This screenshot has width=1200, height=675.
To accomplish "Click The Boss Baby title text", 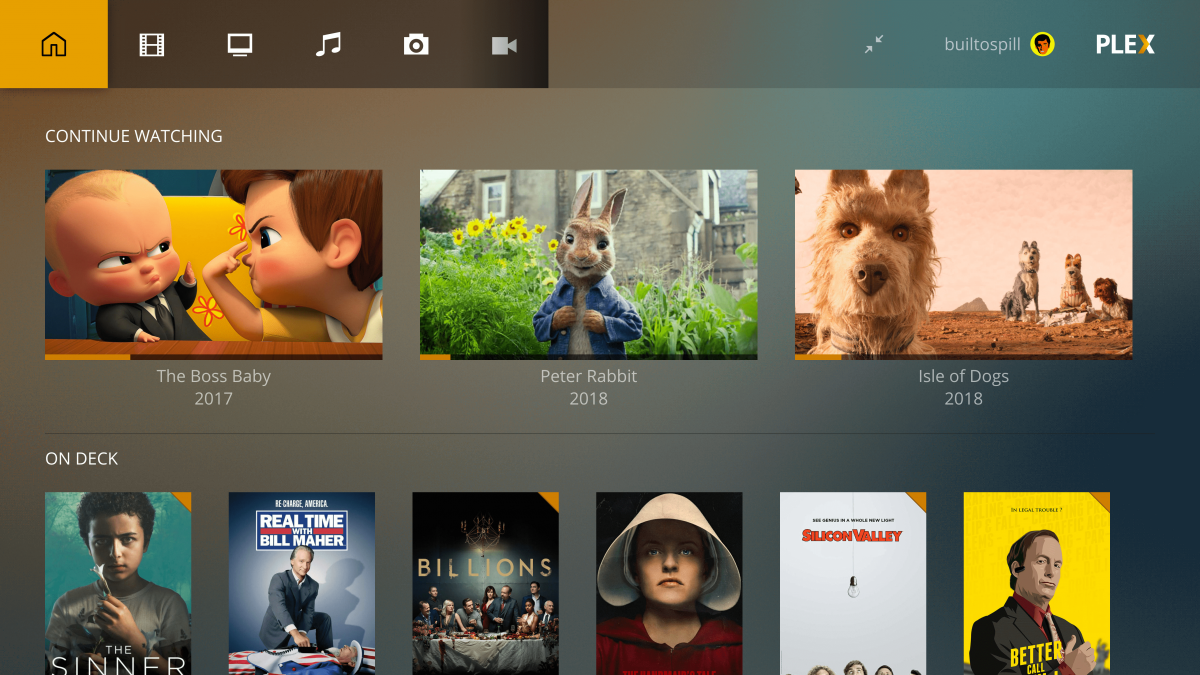I will click(214, 377).
